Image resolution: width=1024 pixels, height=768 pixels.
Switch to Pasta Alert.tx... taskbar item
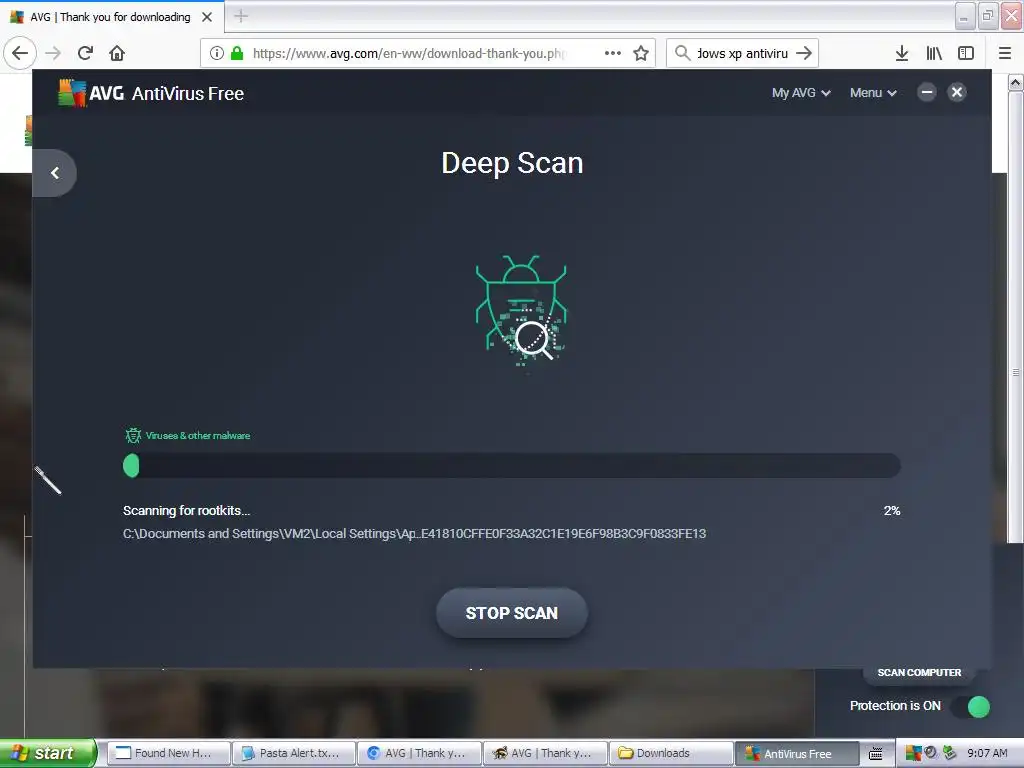[x=295, y=753]
